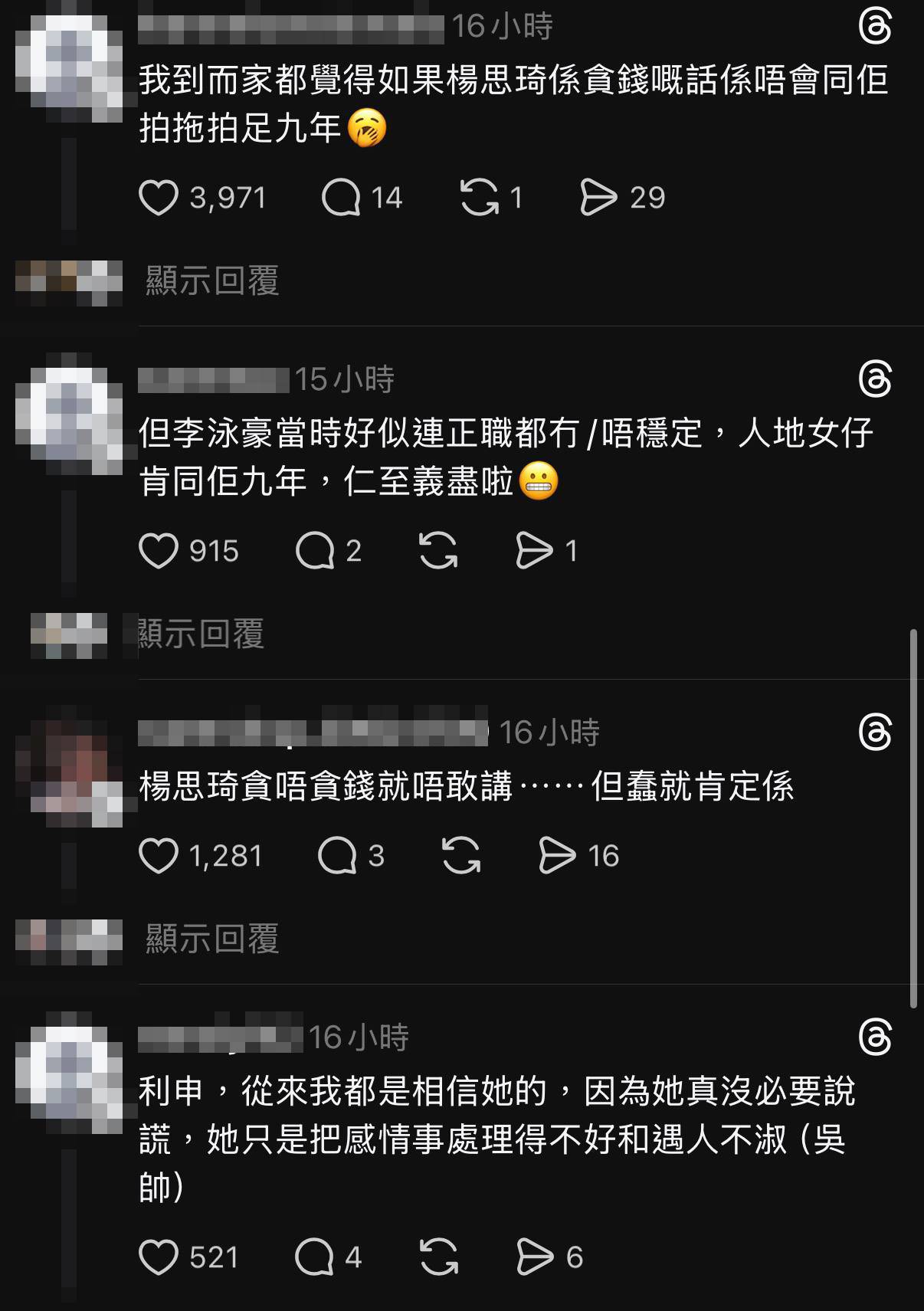Expand replies under the 1,281-like comment

click(x=212, y=939)
